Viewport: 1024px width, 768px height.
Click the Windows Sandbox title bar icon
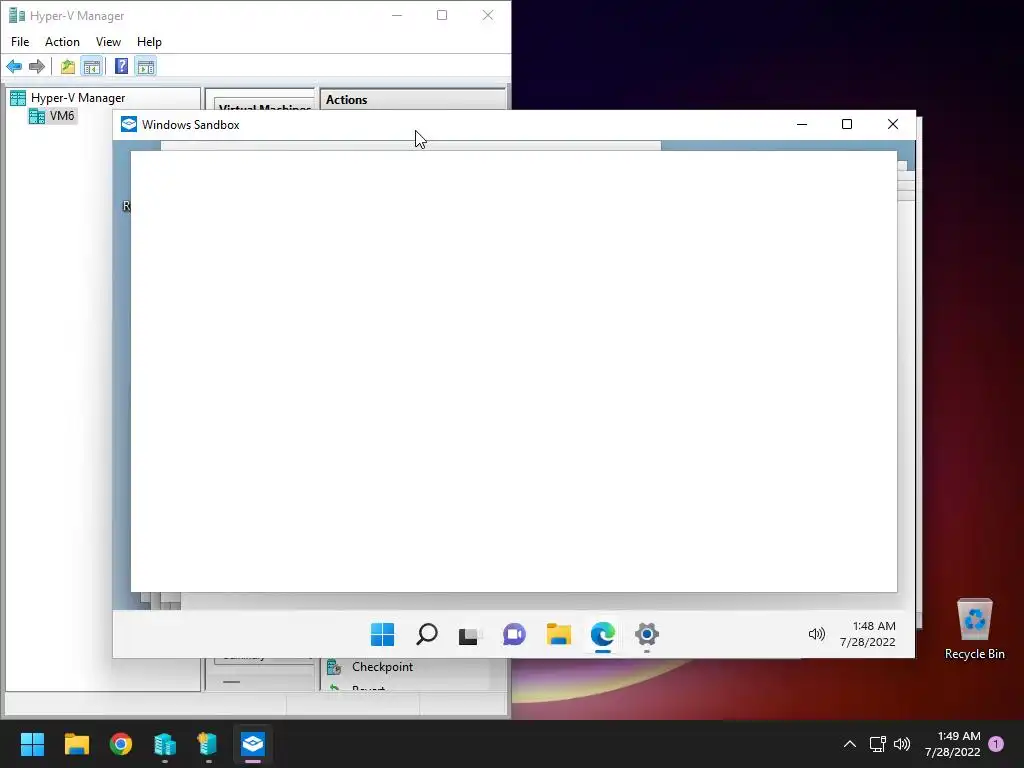[x=129, y=124]
